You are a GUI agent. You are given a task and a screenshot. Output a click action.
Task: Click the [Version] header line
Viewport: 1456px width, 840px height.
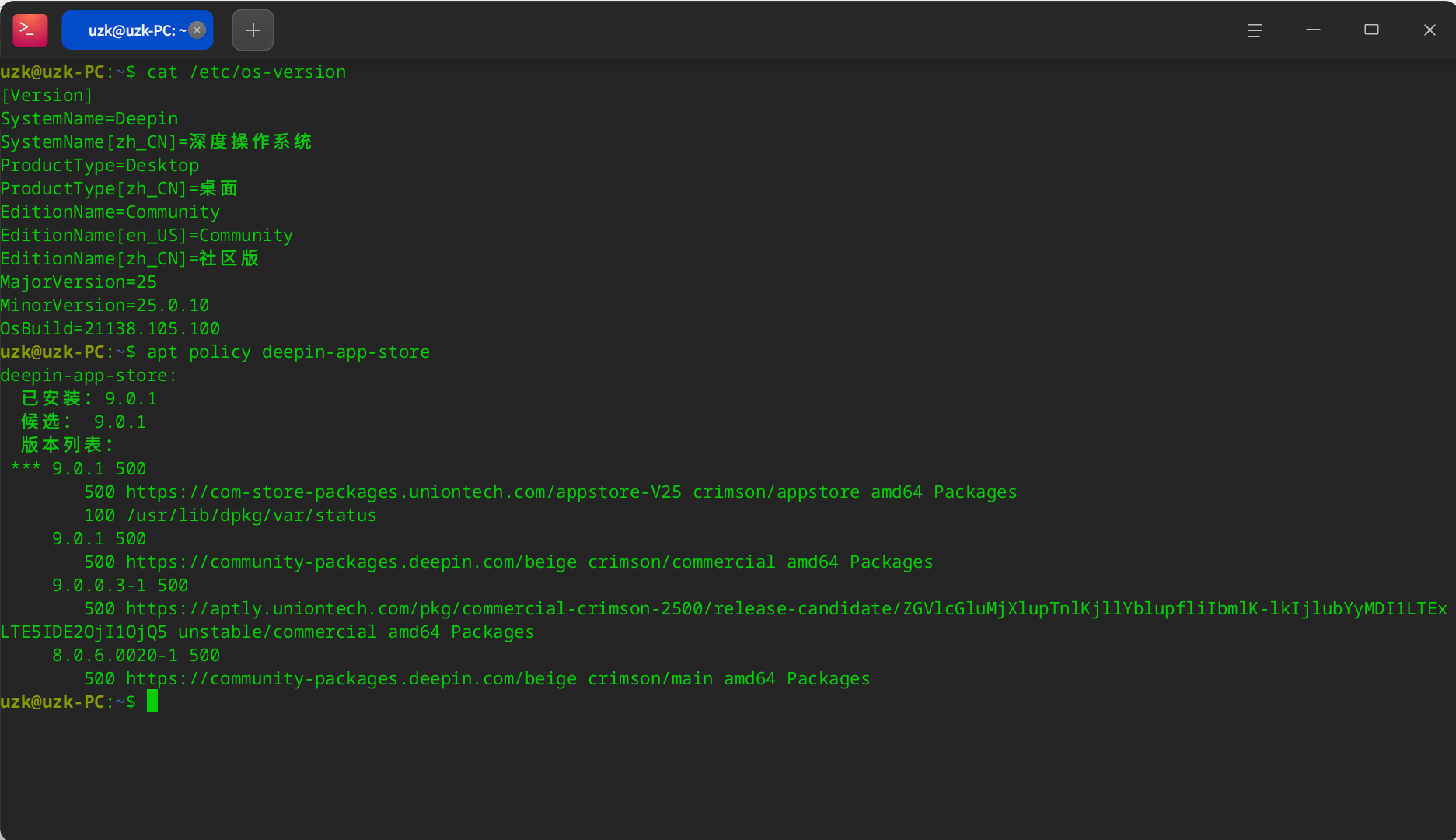click(47, 96)
